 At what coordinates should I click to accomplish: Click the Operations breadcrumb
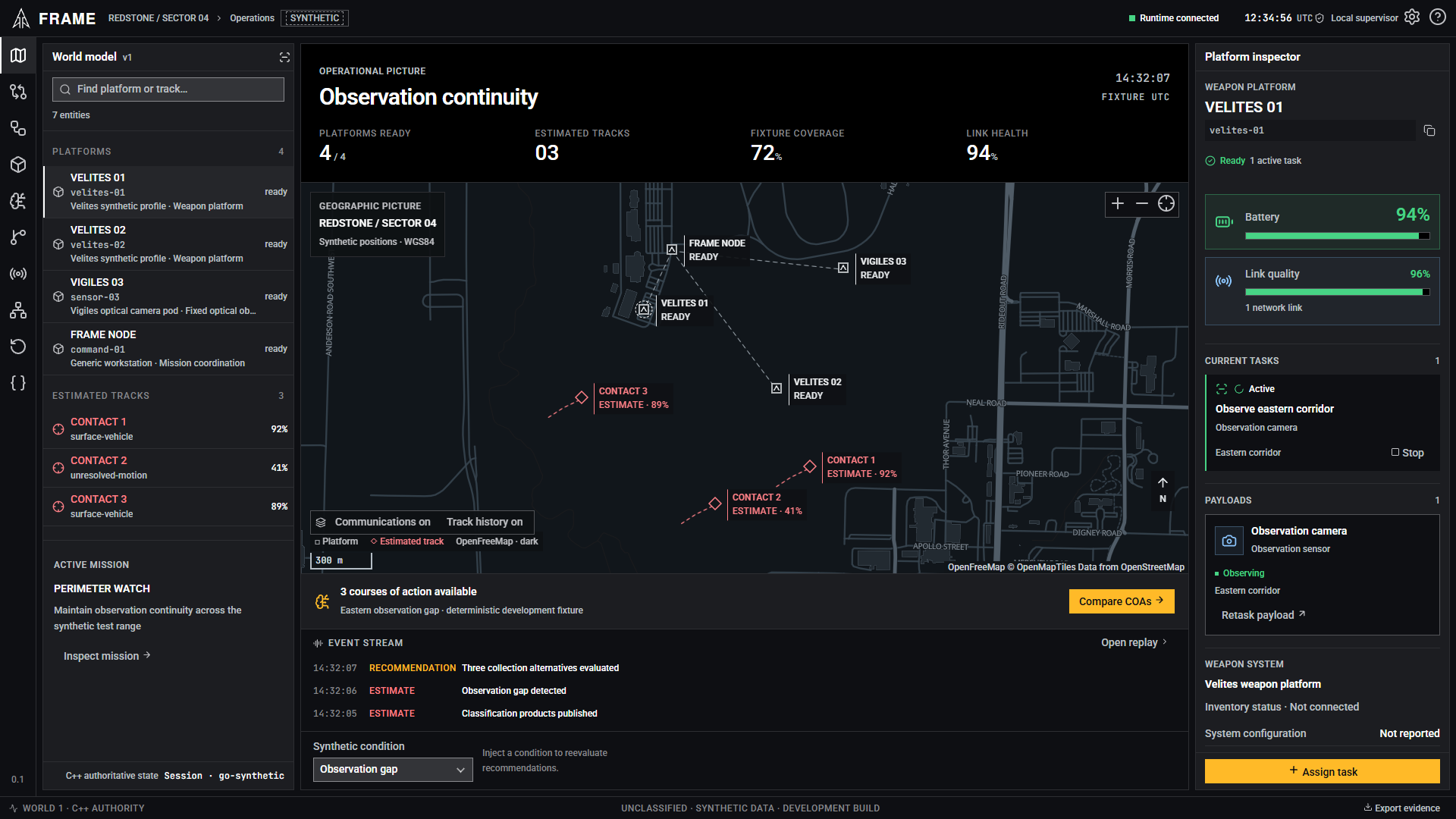tap(252, 18)
